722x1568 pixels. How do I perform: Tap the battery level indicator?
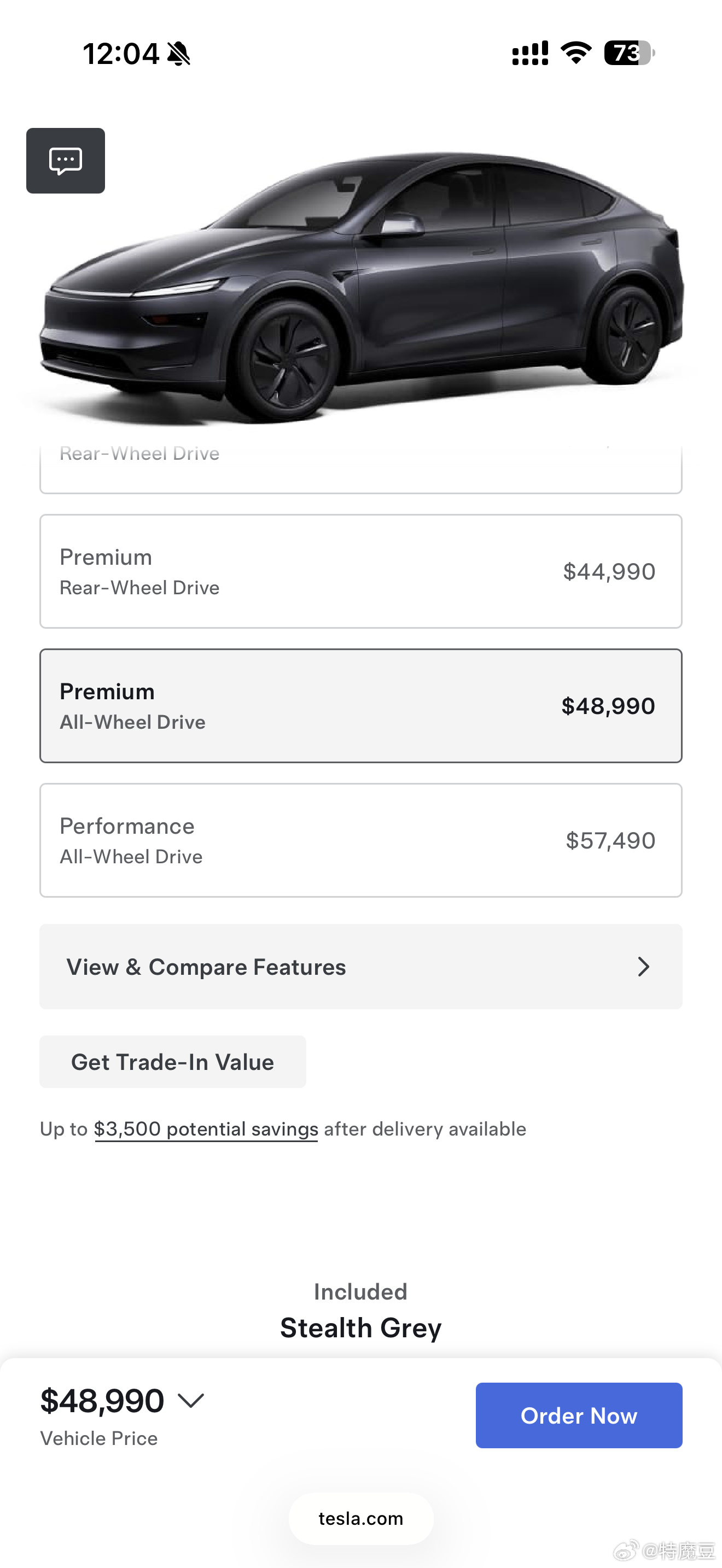coord(628,53)
